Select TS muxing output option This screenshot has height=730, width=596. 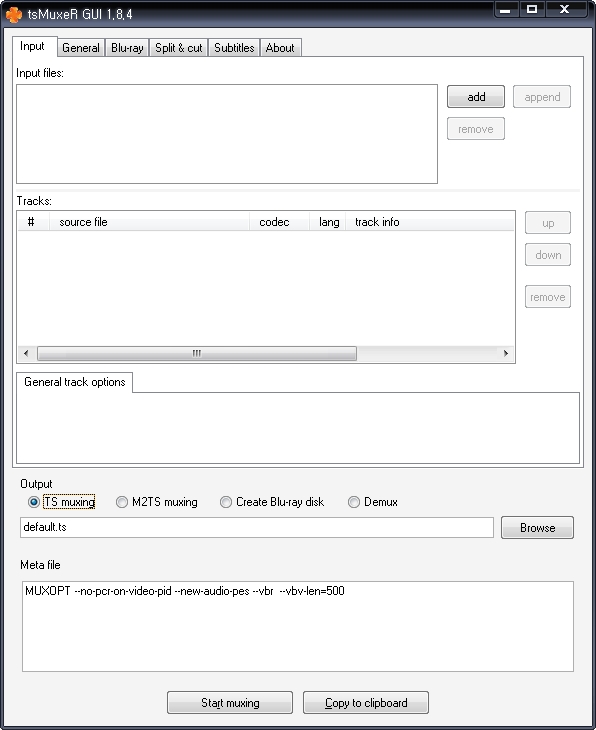62,502
